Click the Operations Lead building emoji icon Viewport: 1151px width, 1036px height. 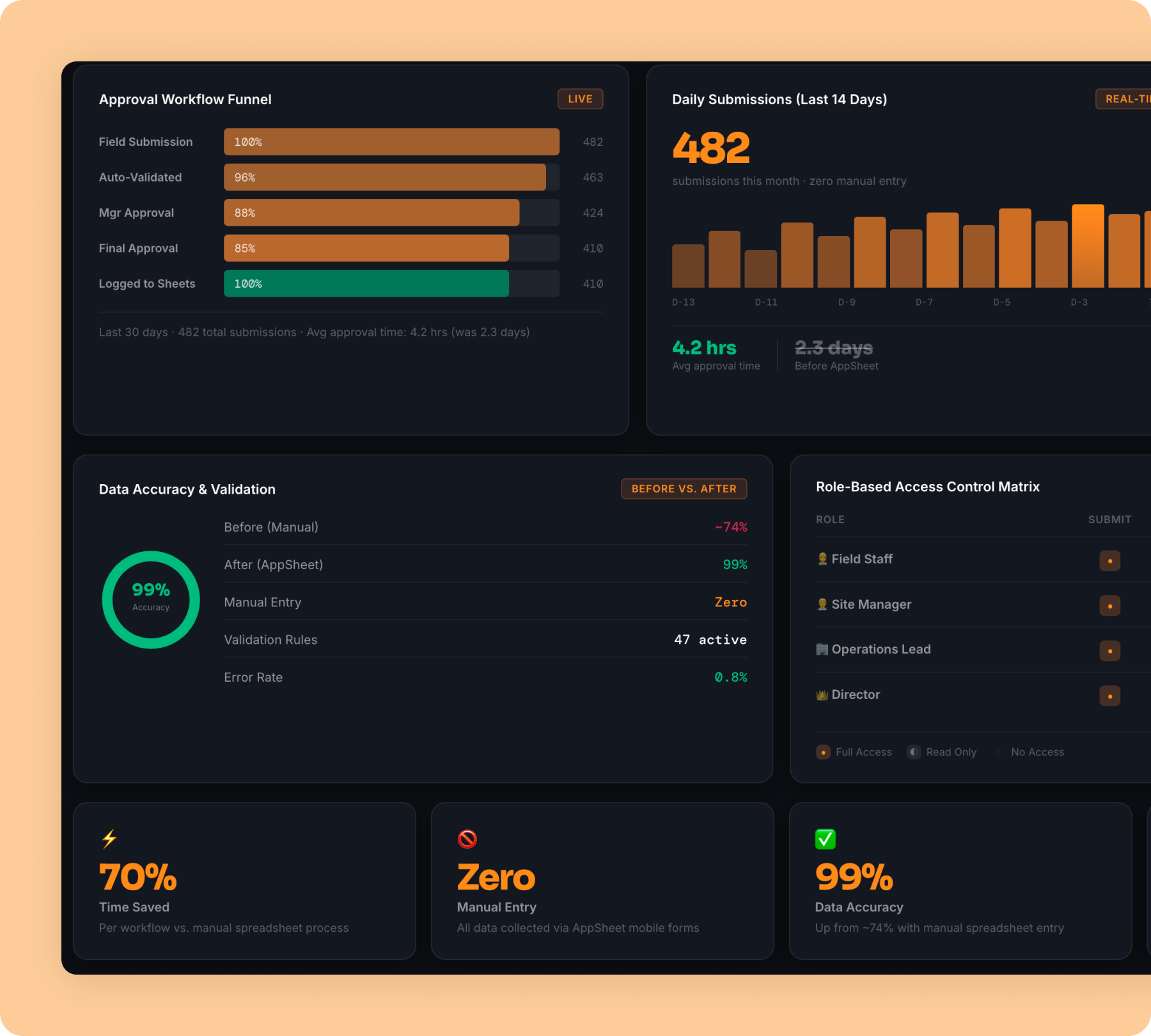click(x=824, y=648)
